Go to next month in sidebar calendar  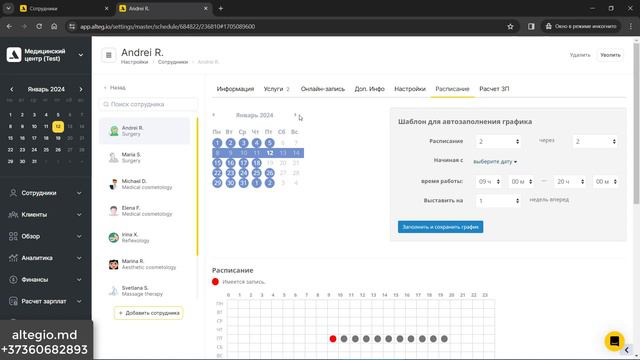tap(81, 89)
